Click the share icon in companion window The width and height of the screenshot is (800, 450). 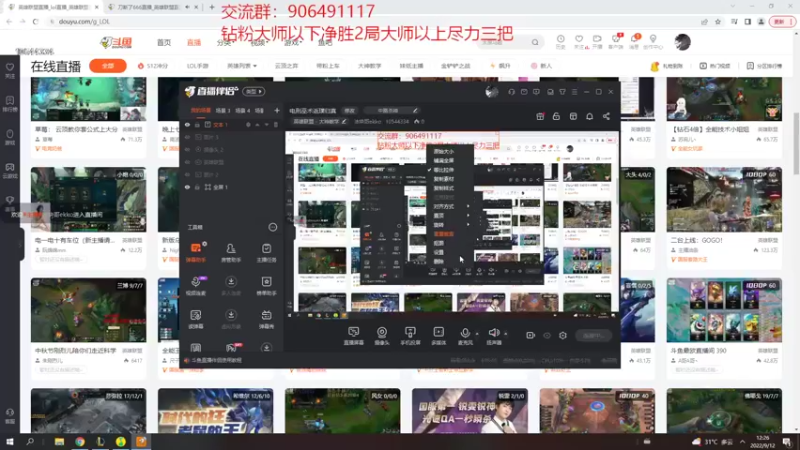[x=606, y=116]
